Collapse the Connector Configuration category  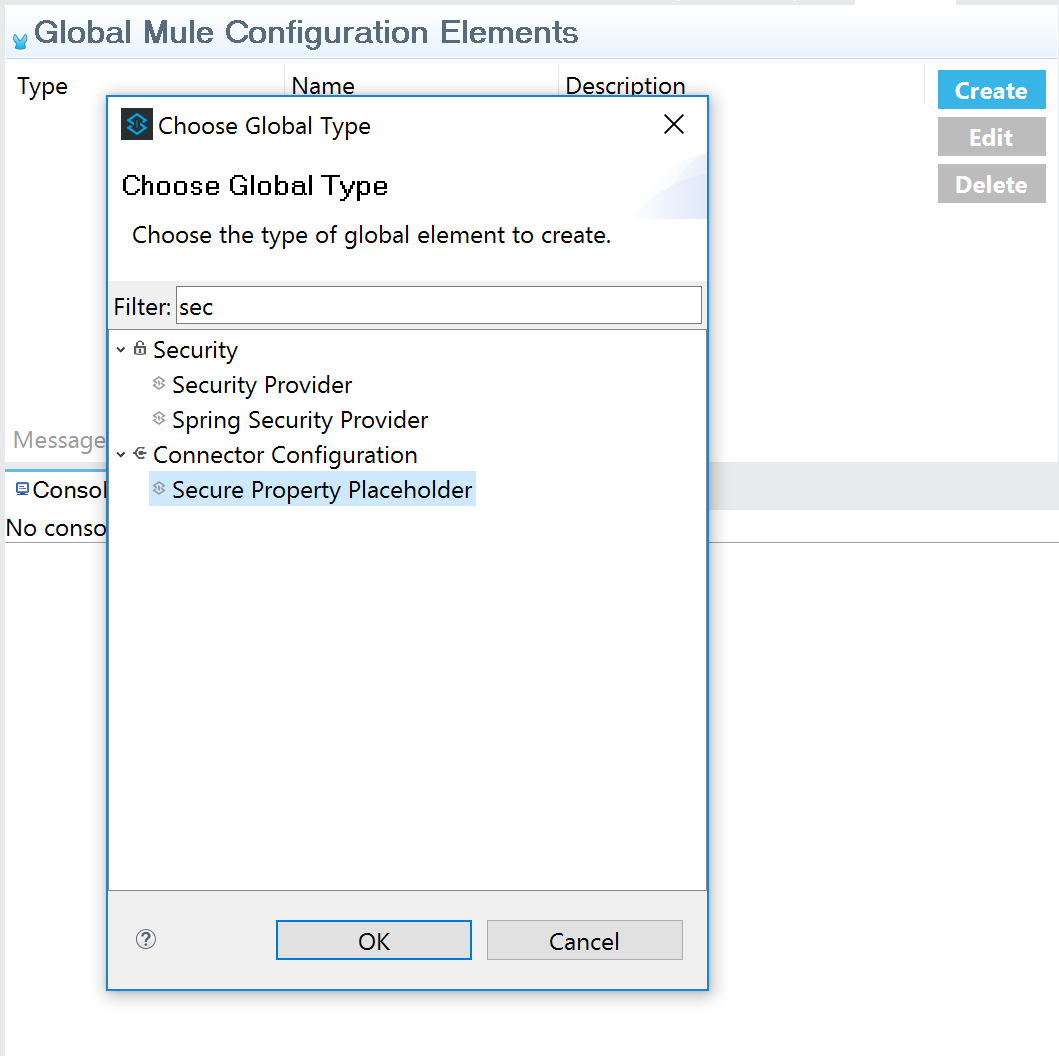coord(121,455)
